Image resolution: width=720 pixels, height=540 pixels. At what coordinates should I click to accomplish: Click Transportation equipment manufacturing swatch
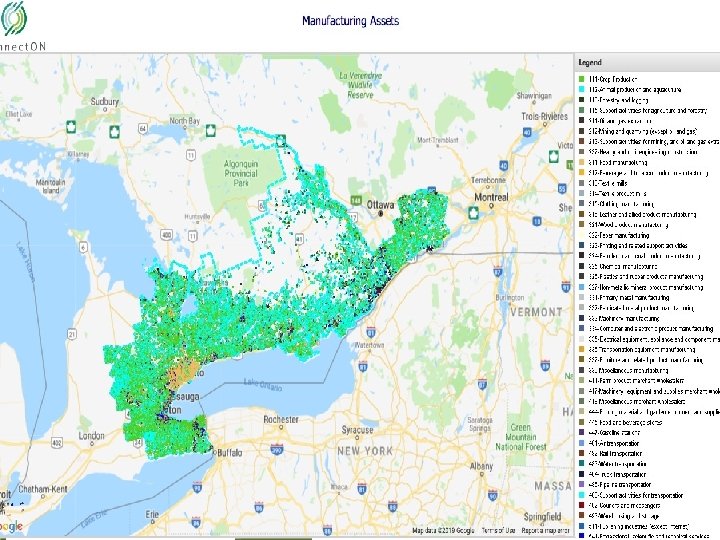click(x=582, y=349)
